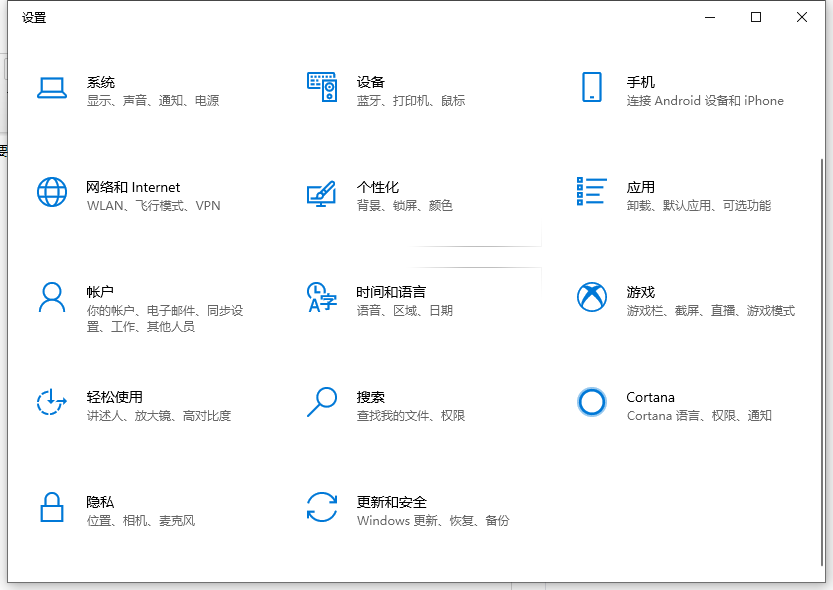This screenshot has width=833, height=590.
Task: Open 时间和语言 using its clock-letter icon
Action: click(321, 297)
